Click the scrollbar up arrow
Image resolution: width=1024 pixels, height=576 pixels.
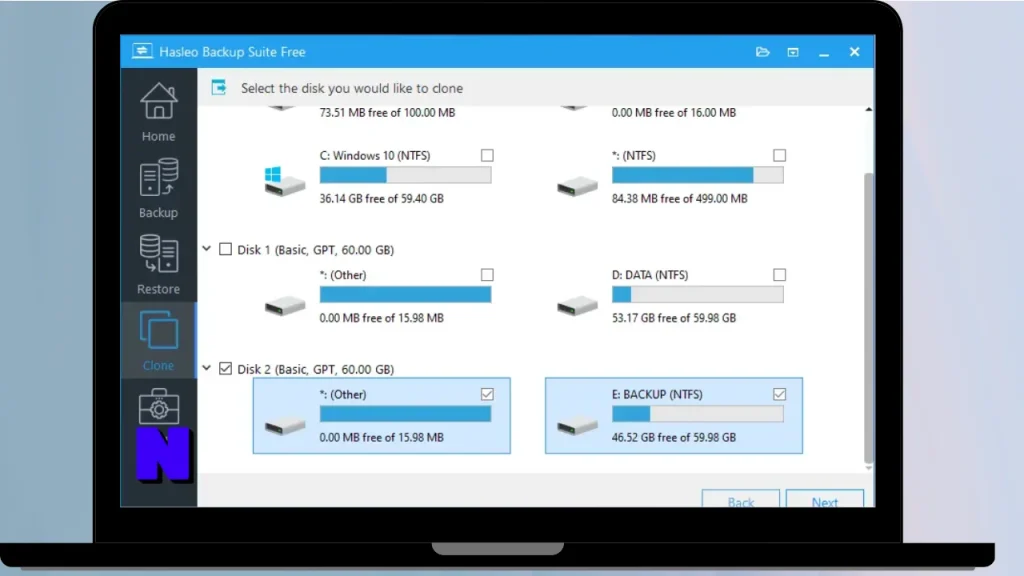(x=868, y=109)
